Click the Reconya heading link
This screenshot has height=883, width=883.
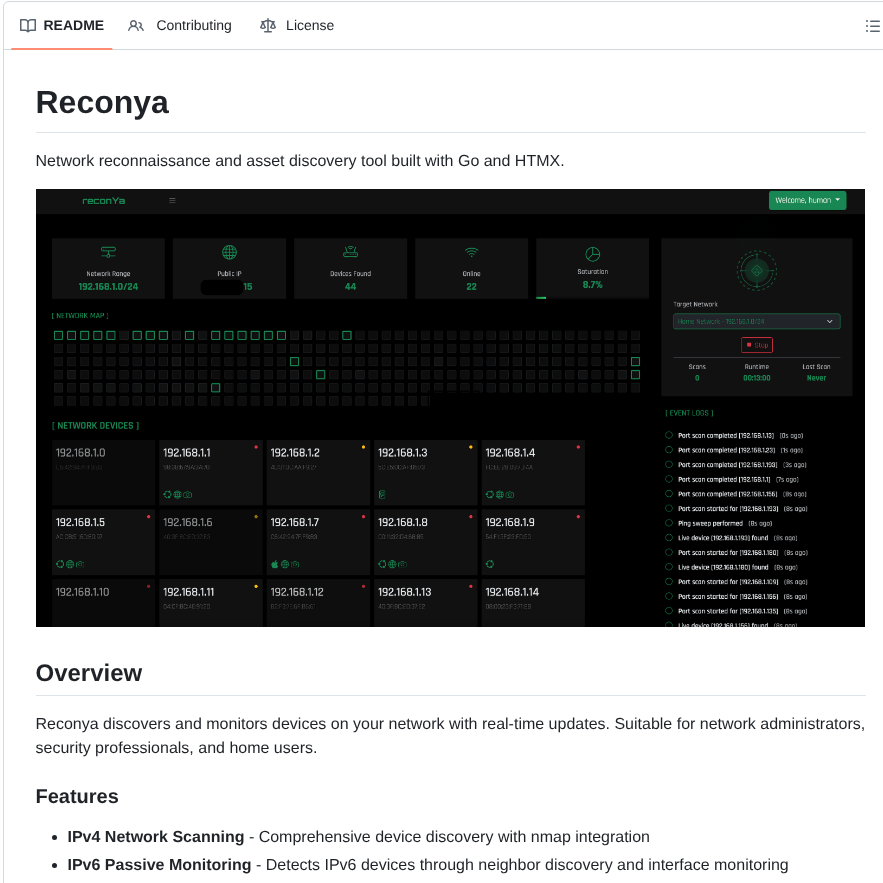[x=102, y=102]
